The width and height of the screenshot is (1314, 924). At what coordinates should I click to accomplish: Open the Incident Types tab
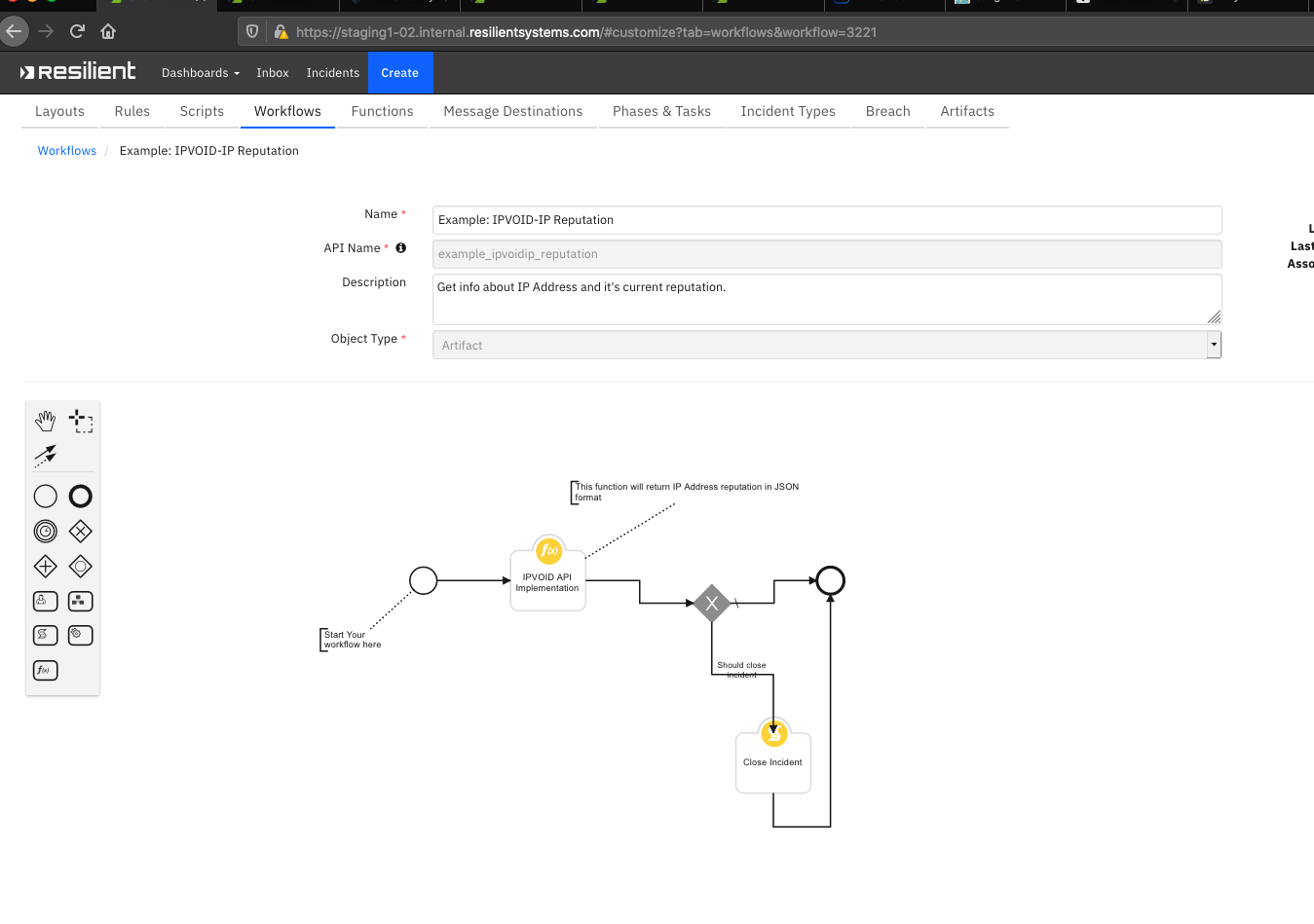coord(788,112)
